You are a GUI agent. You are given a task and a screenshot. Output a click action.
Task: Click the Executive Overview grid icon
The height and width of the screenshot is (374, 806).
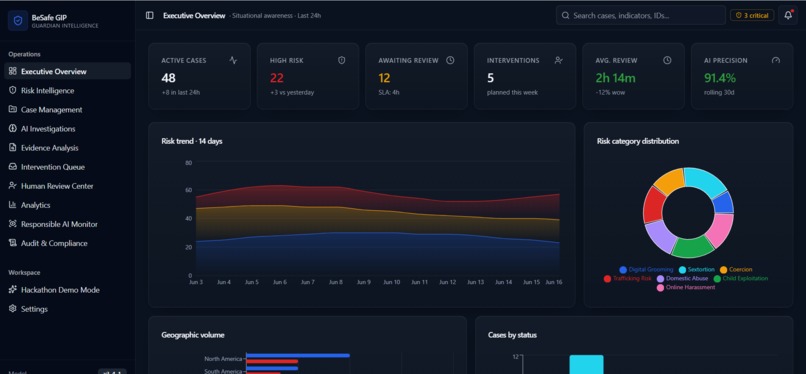(x=13, y=71)
